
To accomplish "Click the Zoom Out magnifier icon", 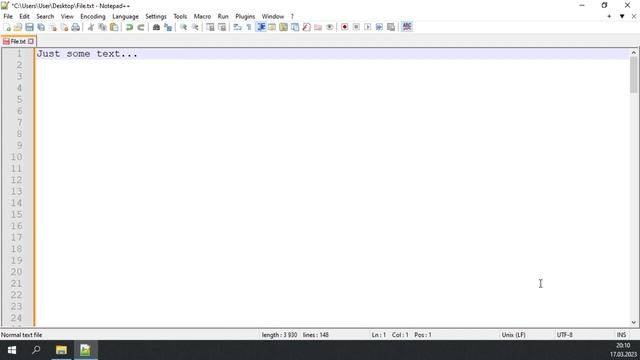I will (195, 27).
